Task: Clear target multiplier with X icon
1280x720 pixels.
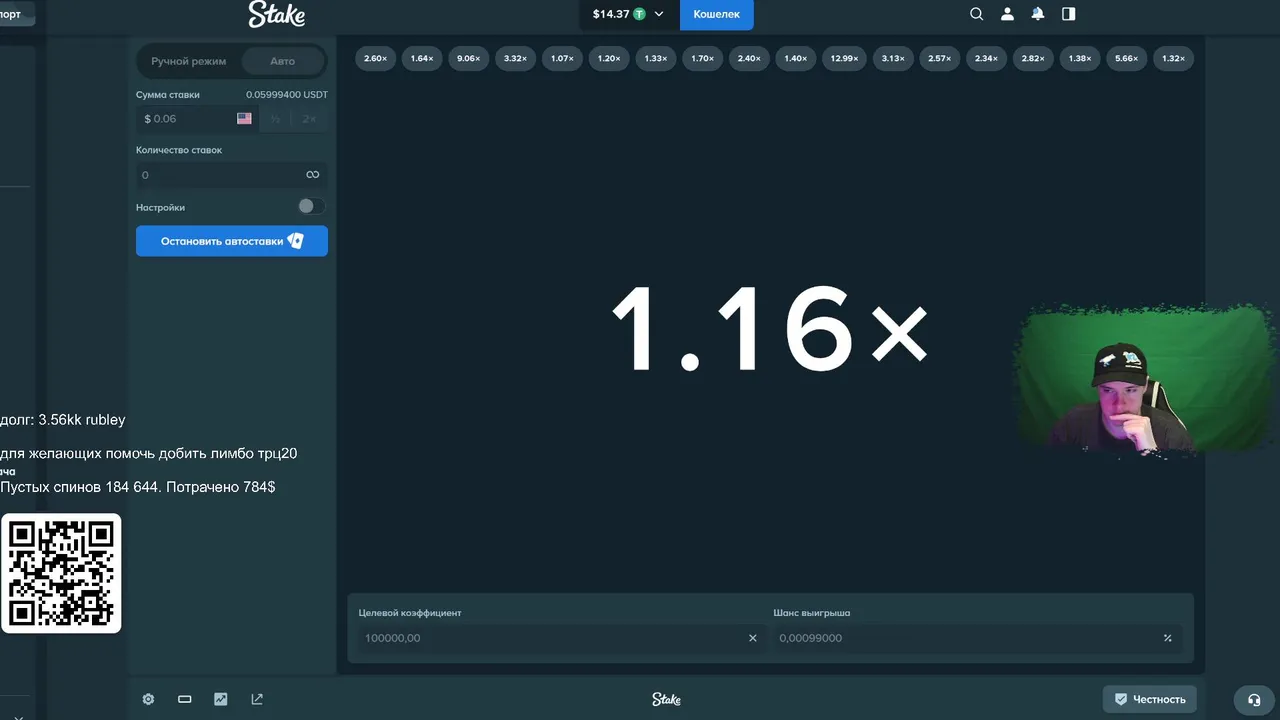Action: (x=753, y=638)
